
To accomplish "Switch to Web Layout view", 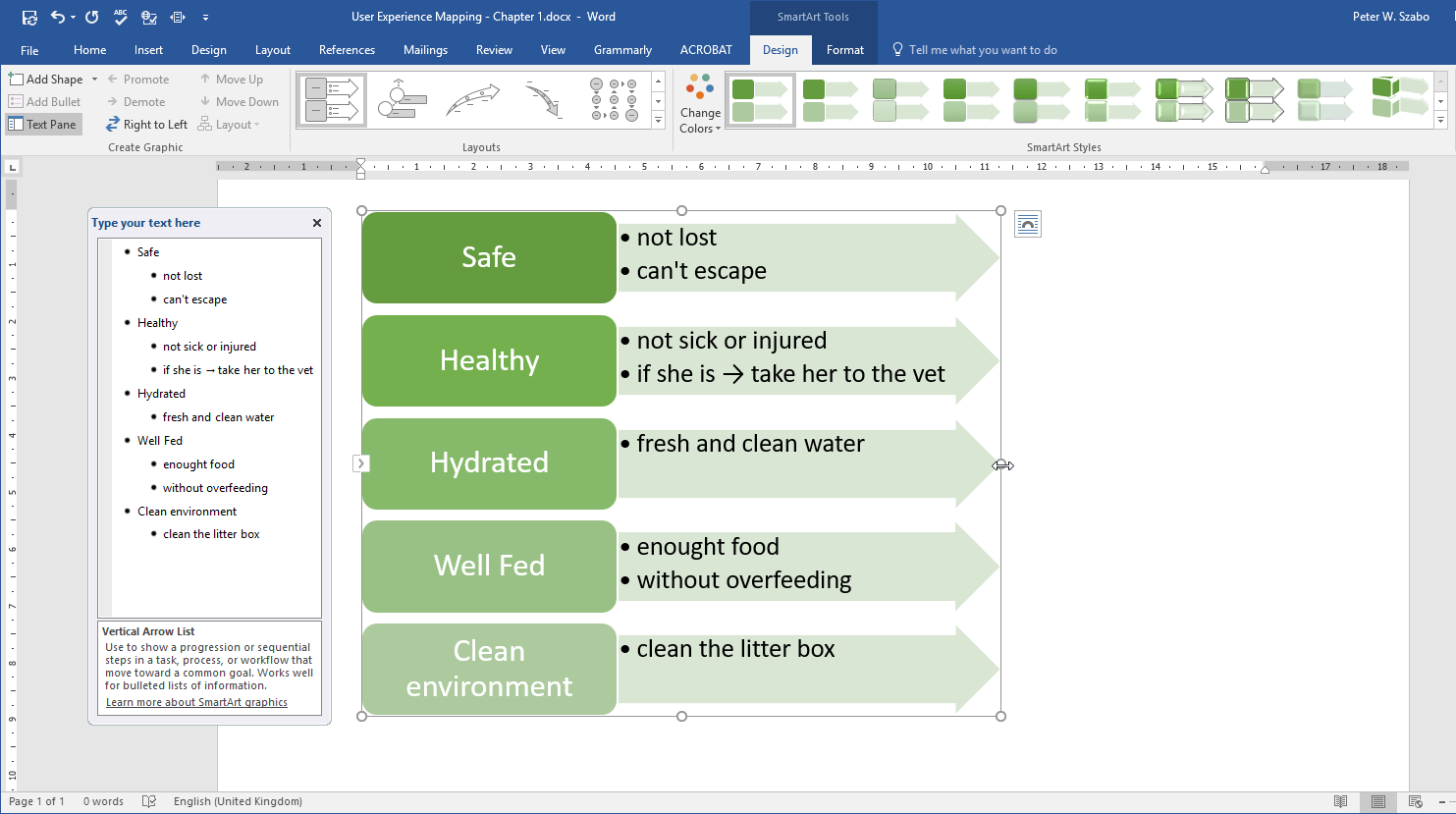I will [1415, 801].
